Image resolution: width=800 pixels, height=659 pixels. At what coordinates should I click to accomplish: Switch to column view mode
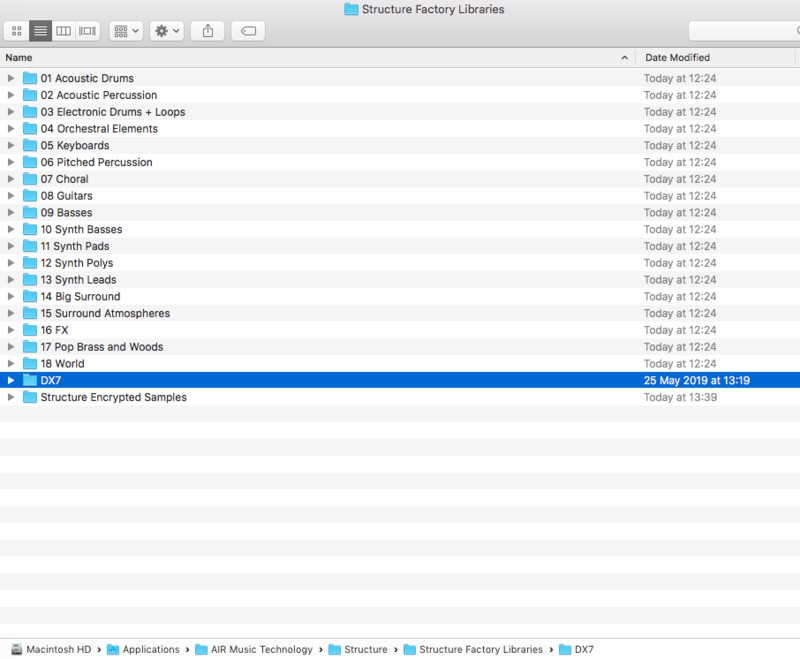(x=64, y=31)
